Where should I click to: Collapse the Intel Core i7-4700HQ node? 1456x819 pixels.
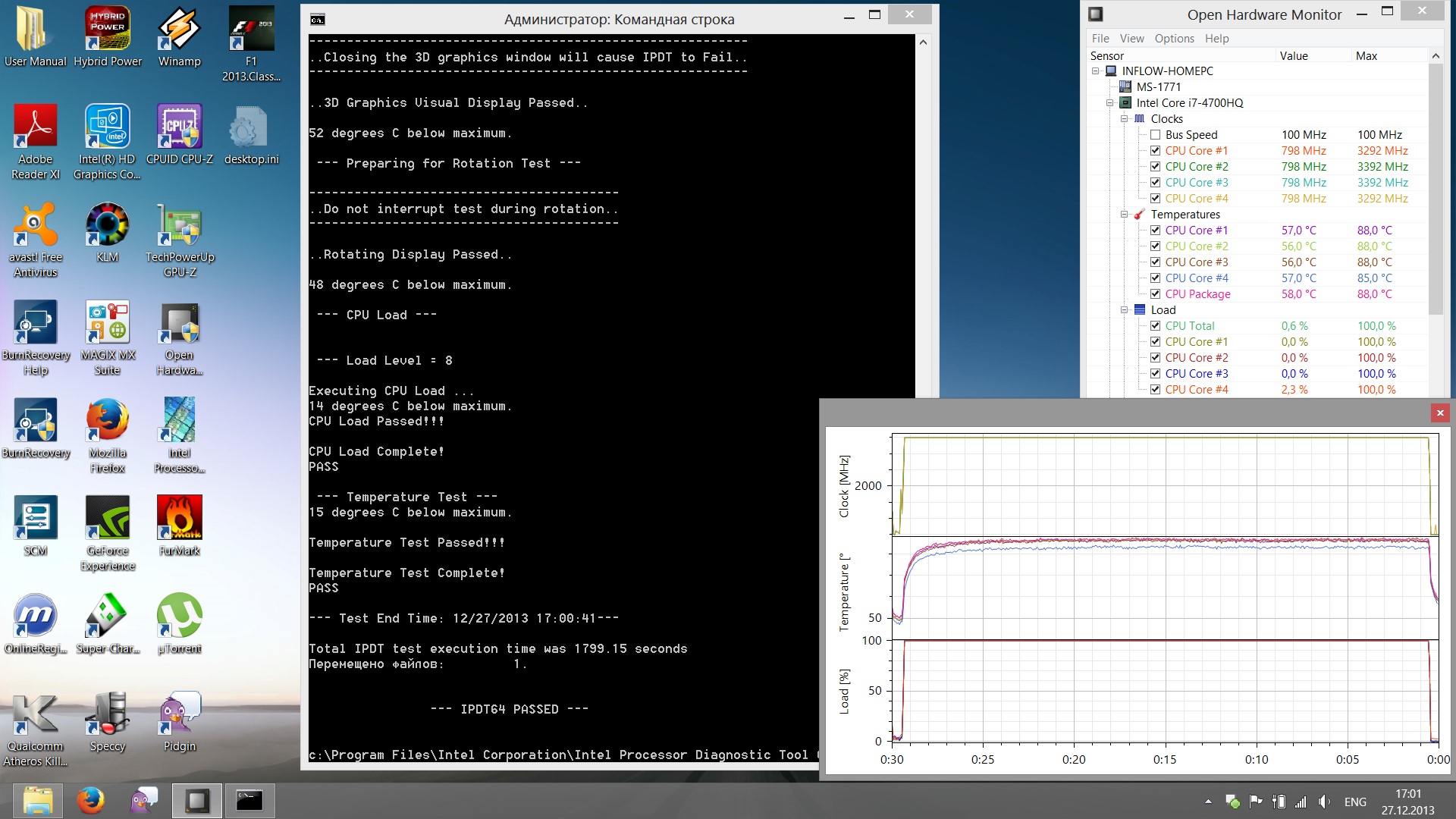pyautogui.click(x=1110, y=103)
